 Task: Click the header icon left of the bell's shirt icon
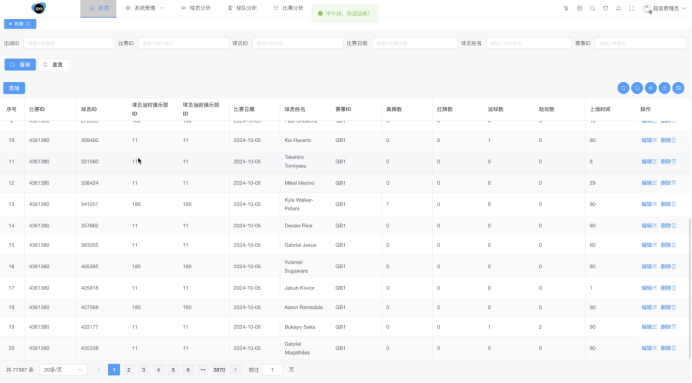(x=592, y=8)
